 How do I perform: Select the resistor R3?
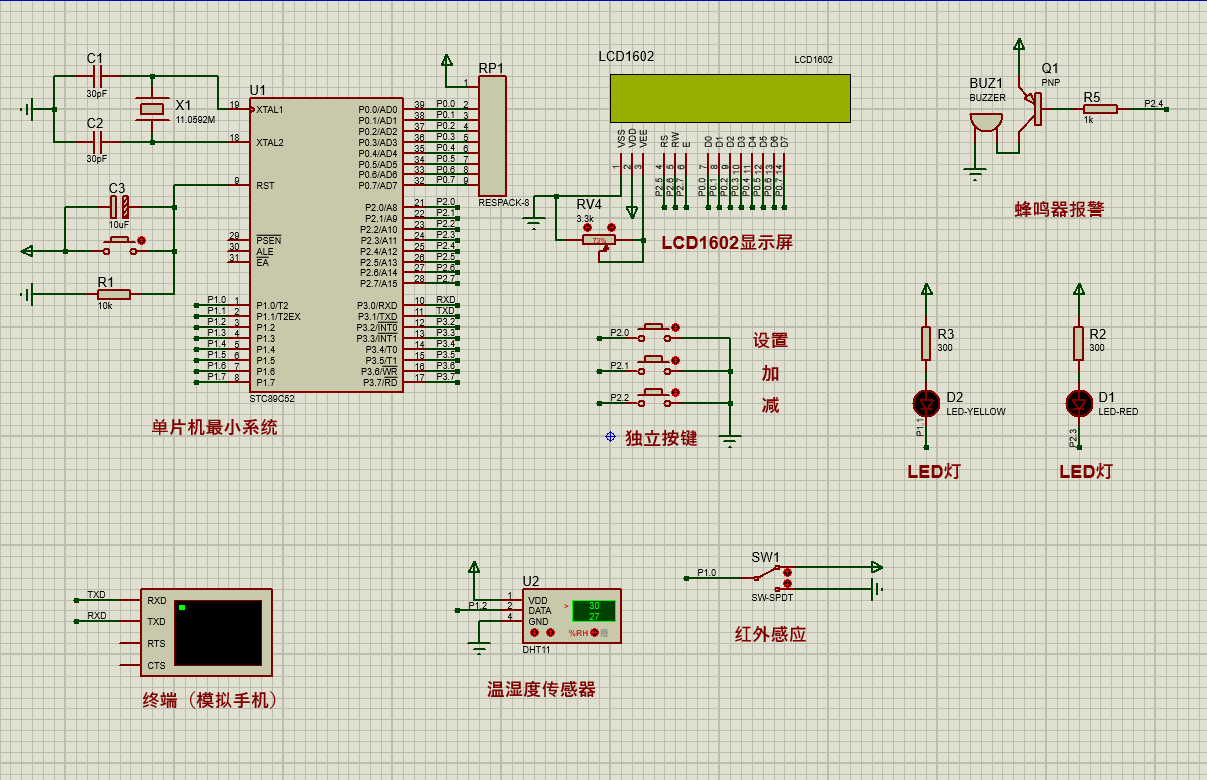(927, 343)
